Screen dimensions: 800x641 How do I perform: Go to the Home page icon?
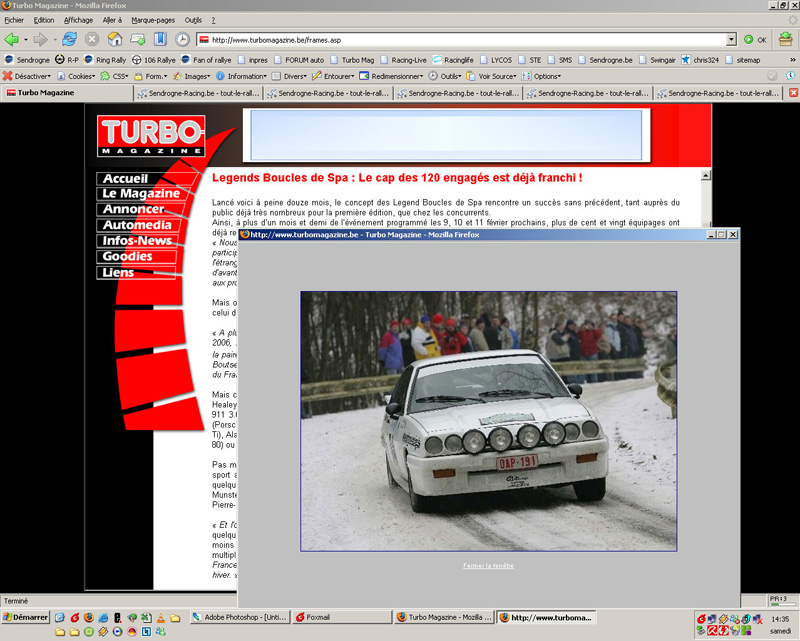(x=115, y=39)
